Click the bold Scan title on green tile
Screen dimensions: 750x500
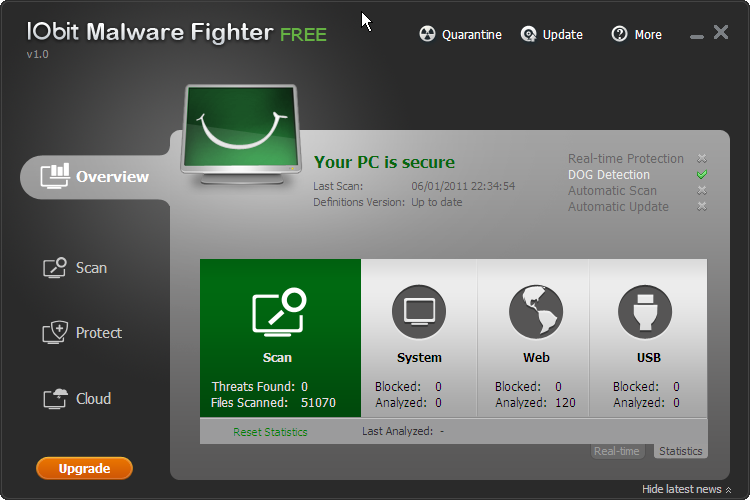[x=277, y=357]
